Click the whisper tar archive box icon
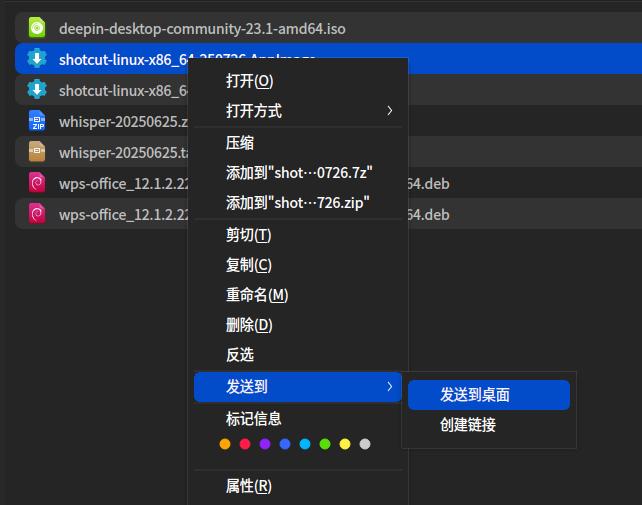 click(x=37, y=152)
